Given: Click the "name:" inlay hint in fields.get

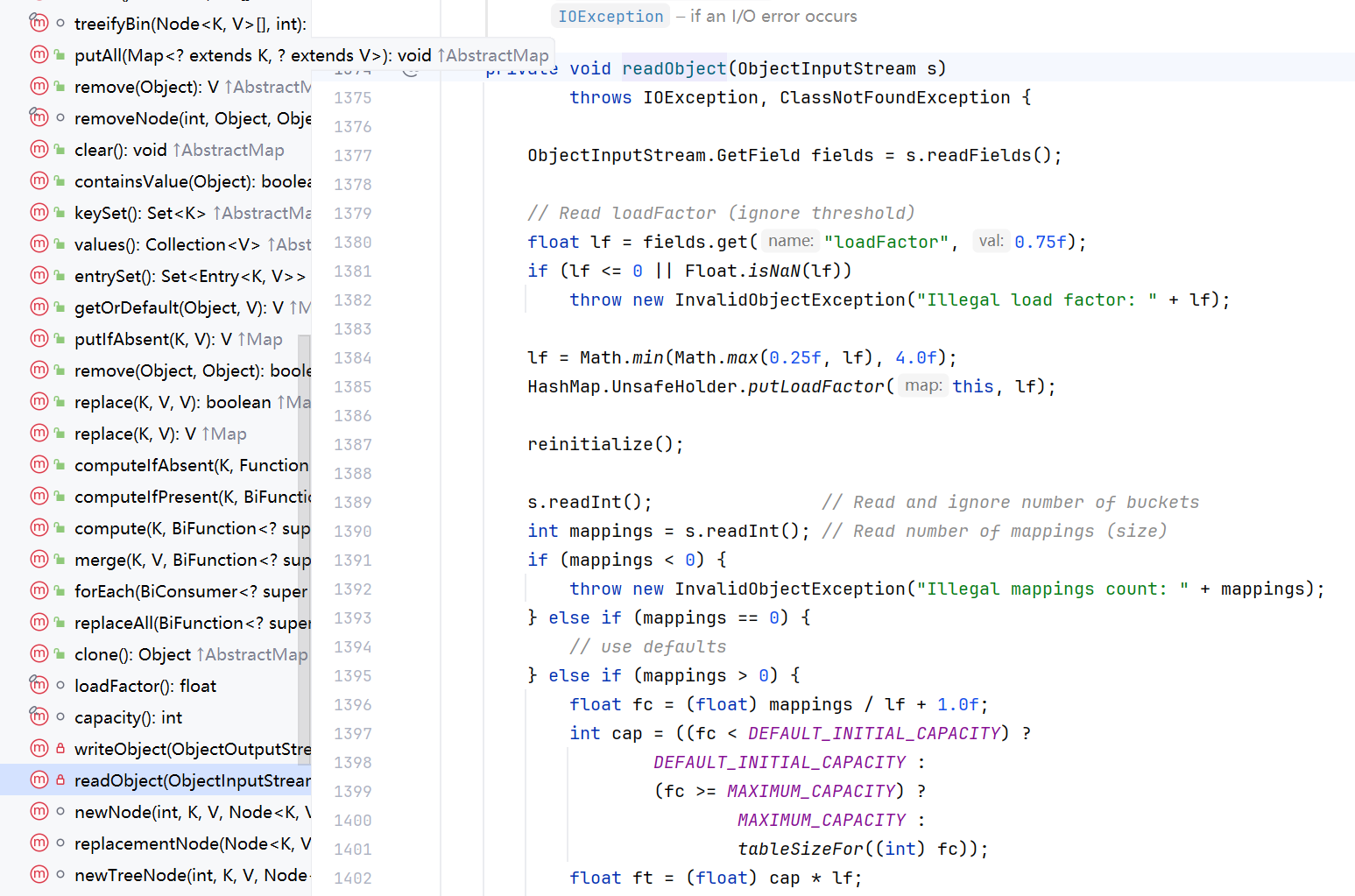Looking at the screenshot, I should (790, 242).
